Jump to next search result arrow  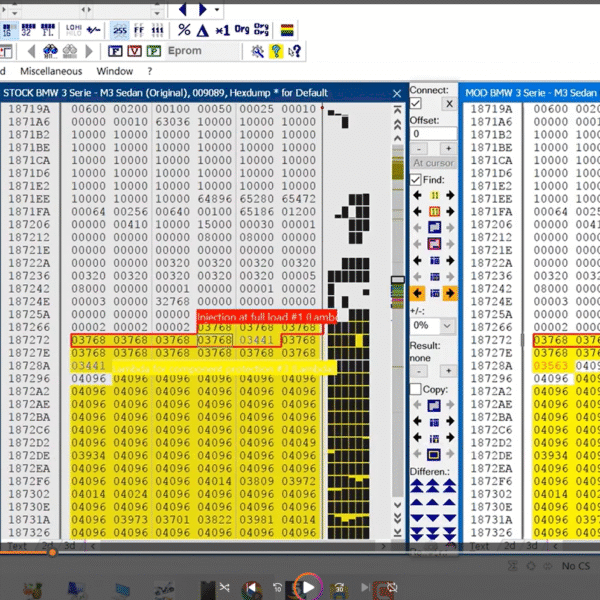point(89,51)
